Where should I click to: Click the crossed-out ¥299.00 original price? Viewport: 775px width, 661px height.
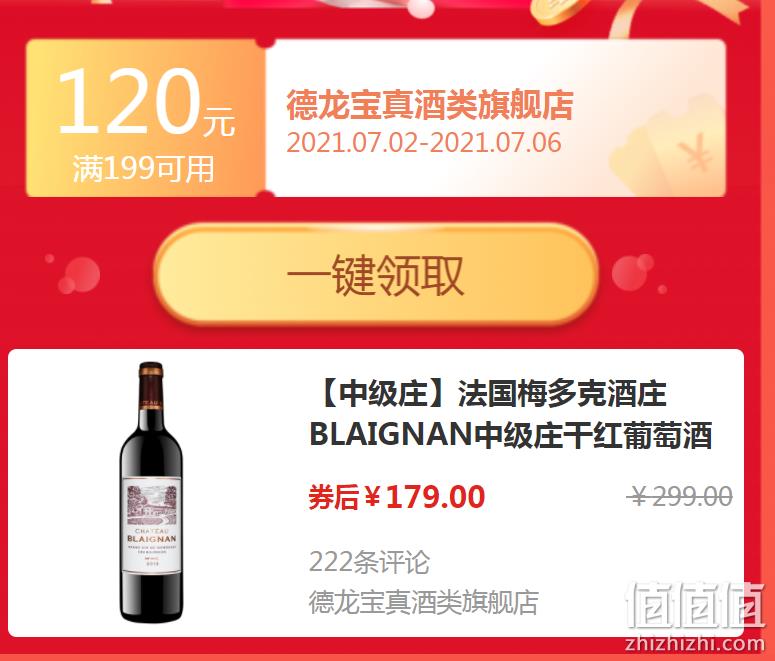[x=680, y=496]
